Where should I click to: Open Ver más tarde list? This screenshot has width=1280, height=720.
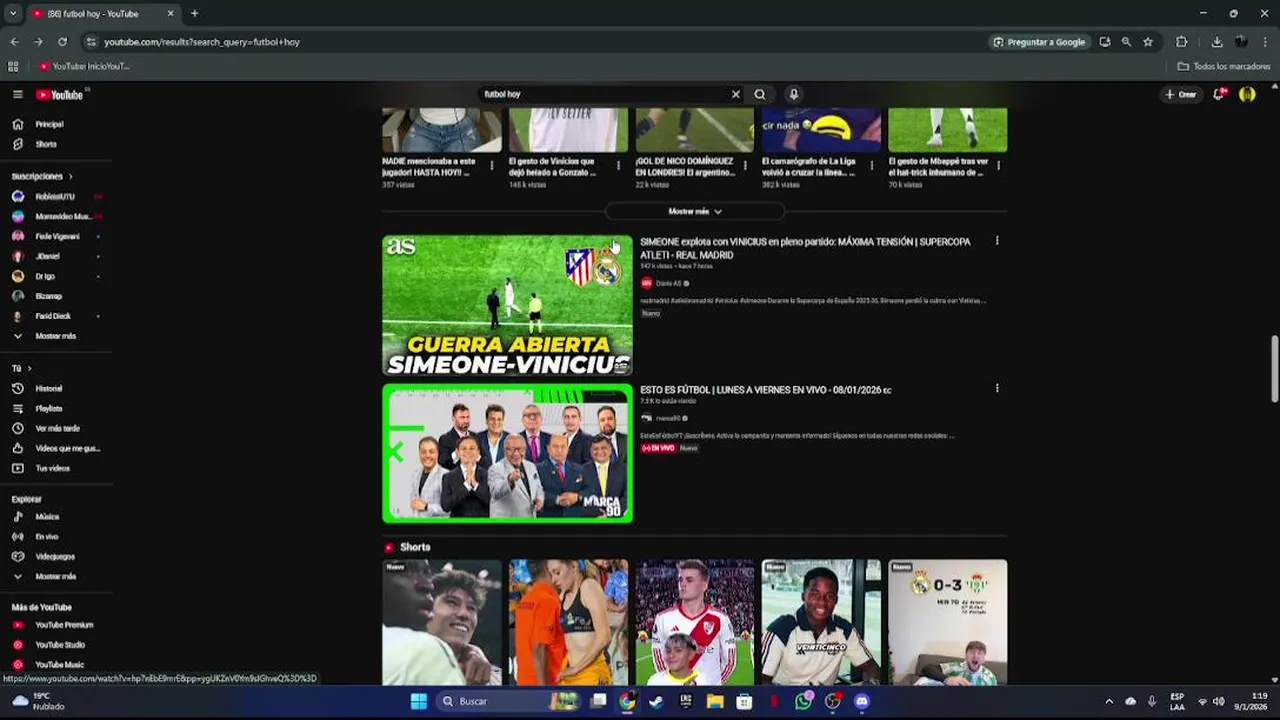57,428
